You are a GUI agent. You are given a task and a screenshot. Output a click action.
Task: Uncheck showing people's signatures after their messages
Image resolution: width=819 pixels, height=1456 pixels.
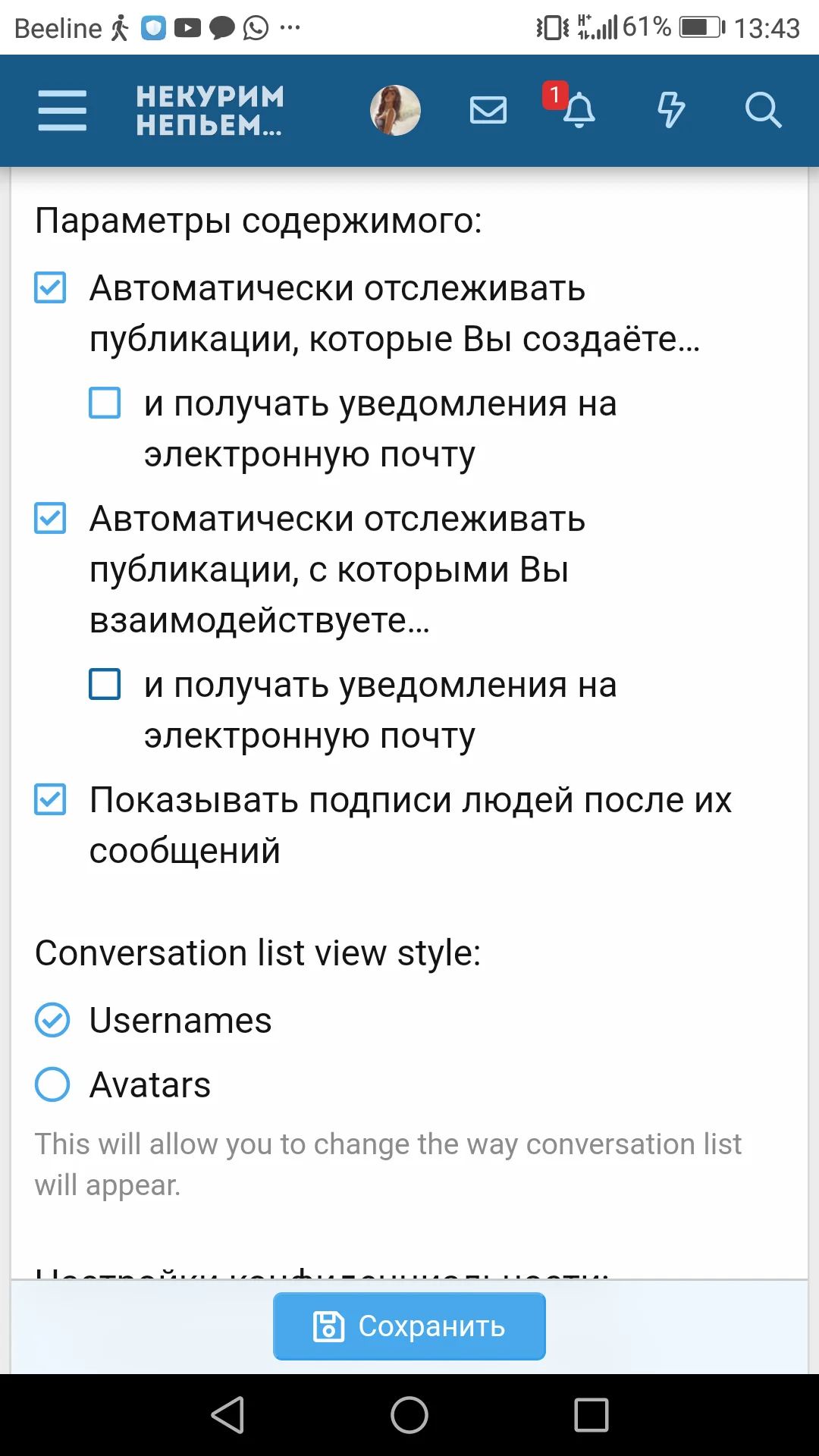point(49,799)
